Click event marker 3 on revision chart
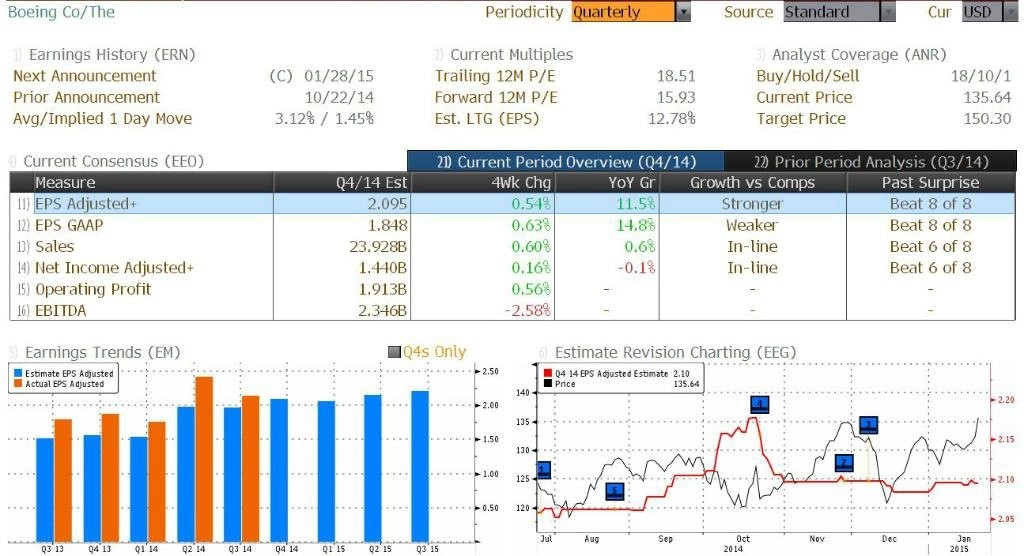 point(869,425)
